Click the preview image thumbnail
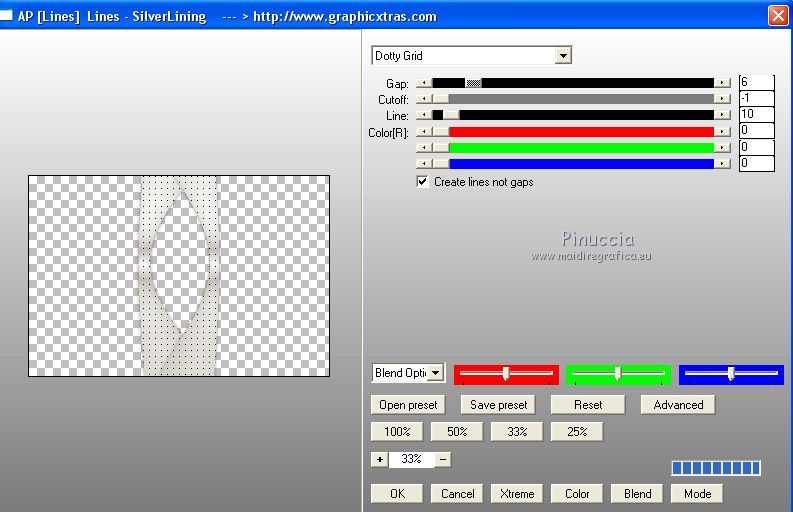The width and height of the screenshot is (793, 512). tap(179, 276)
